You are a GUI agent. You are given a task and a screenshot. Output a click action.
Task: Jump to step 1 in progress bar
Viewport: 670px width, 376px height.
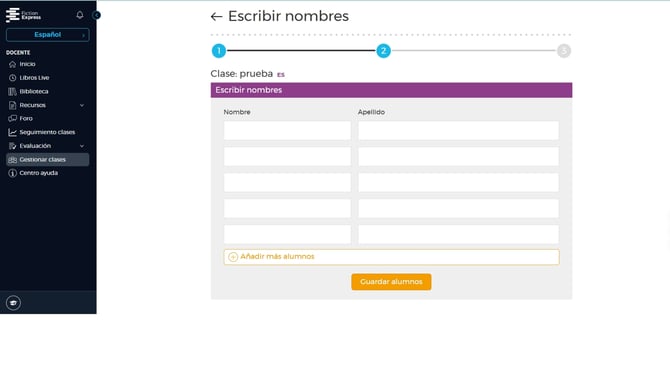coord(219,51)
